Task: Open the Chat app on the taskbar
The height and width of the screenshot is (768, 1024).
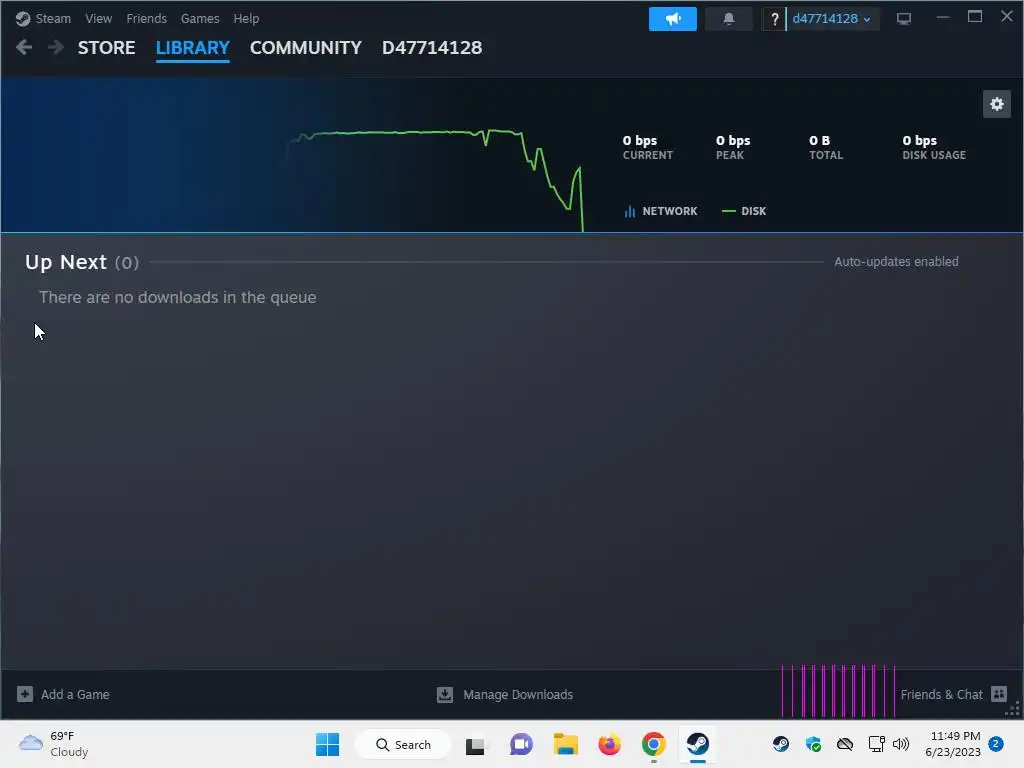Action: (521, 744)
